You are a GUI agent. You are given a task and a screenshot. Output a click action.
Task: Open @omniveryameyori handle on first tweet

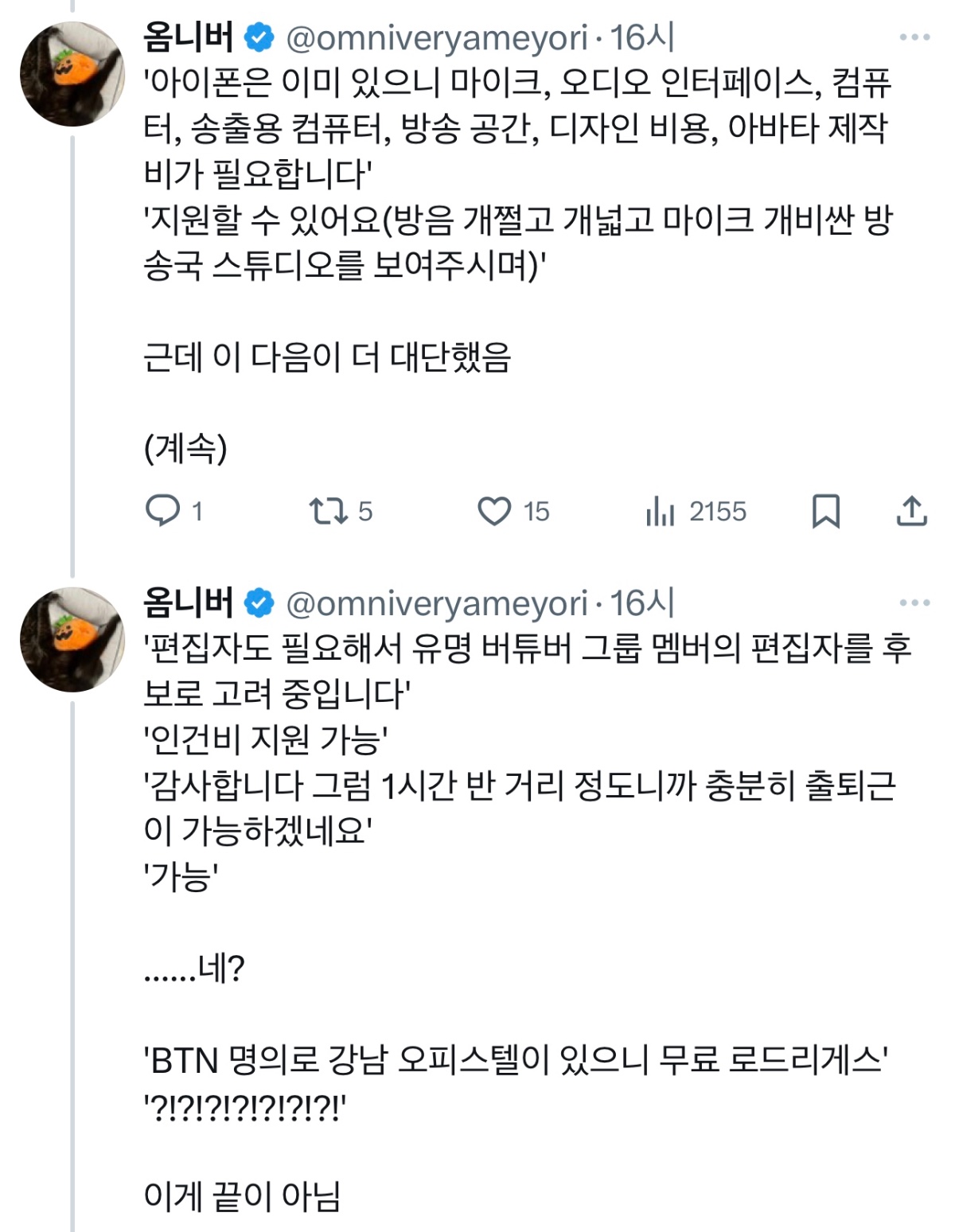coord(436,38)
